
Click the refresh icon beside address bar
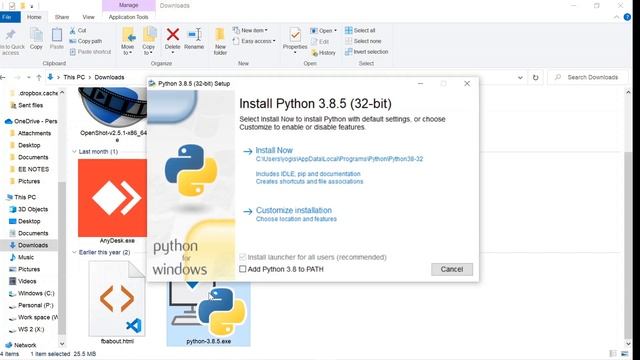tap(535, 77)
